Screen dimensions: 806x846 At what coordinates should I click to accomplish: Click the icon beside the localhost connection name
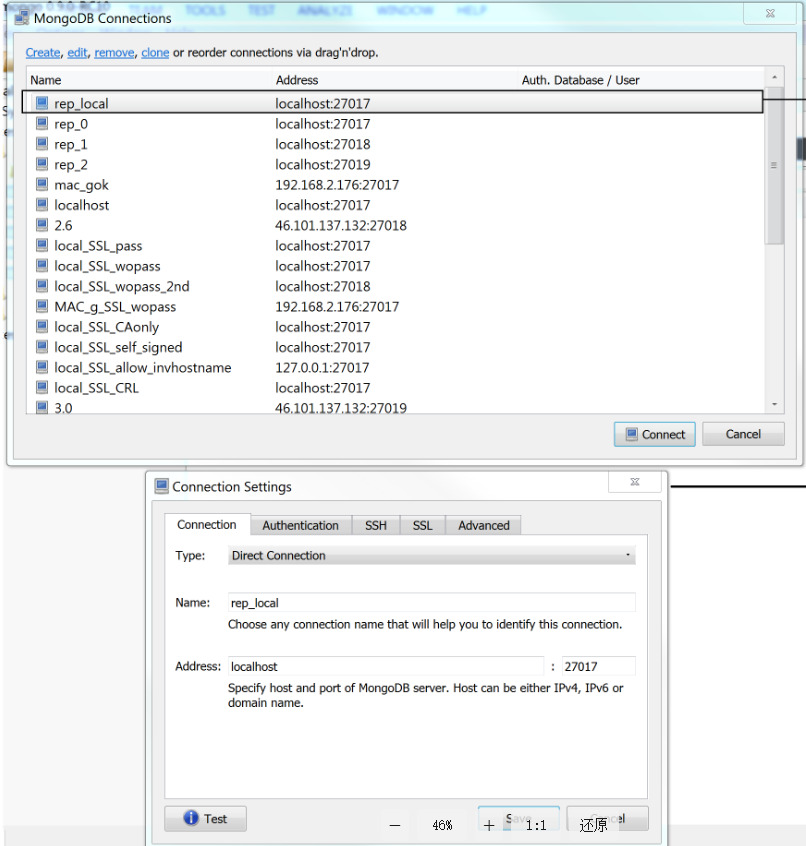click(x=42, y=204)
